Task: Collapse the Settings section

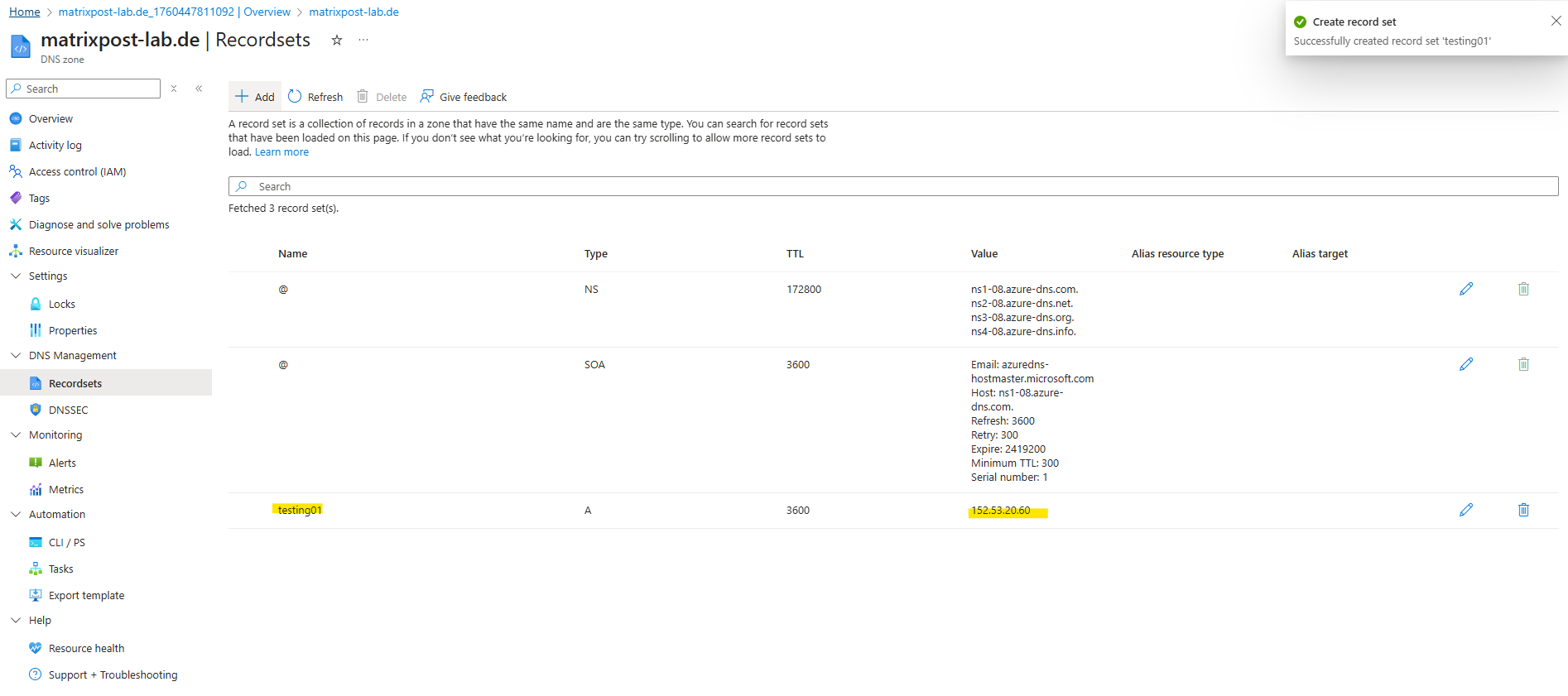Action: coord(16,276)
